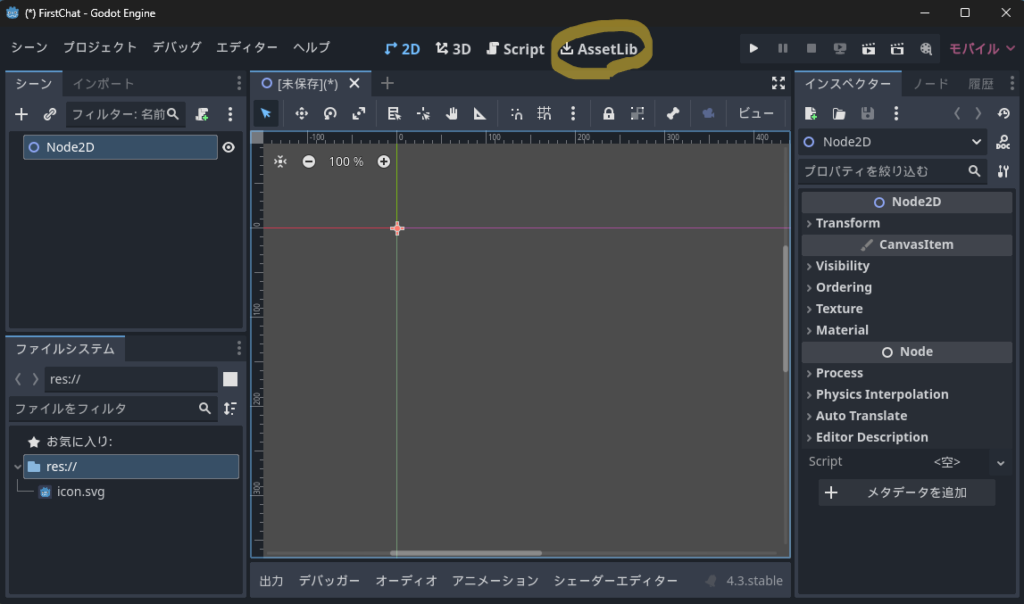Expand the Material section

[x=906, y=330]
